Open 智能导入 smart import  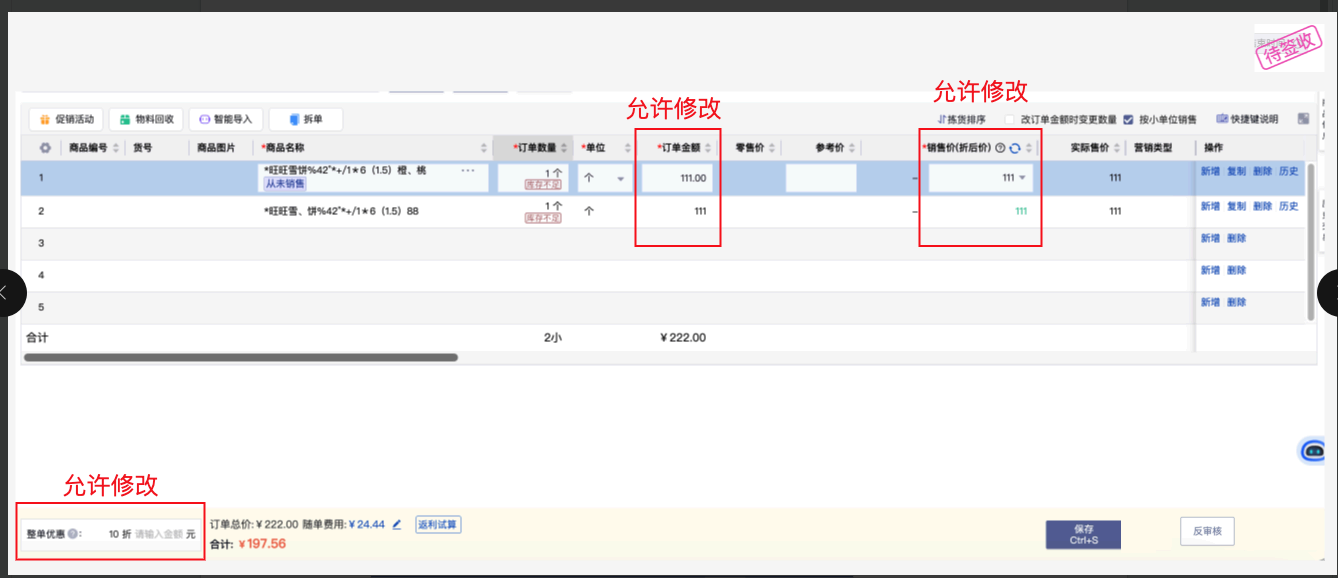point(225,119)
